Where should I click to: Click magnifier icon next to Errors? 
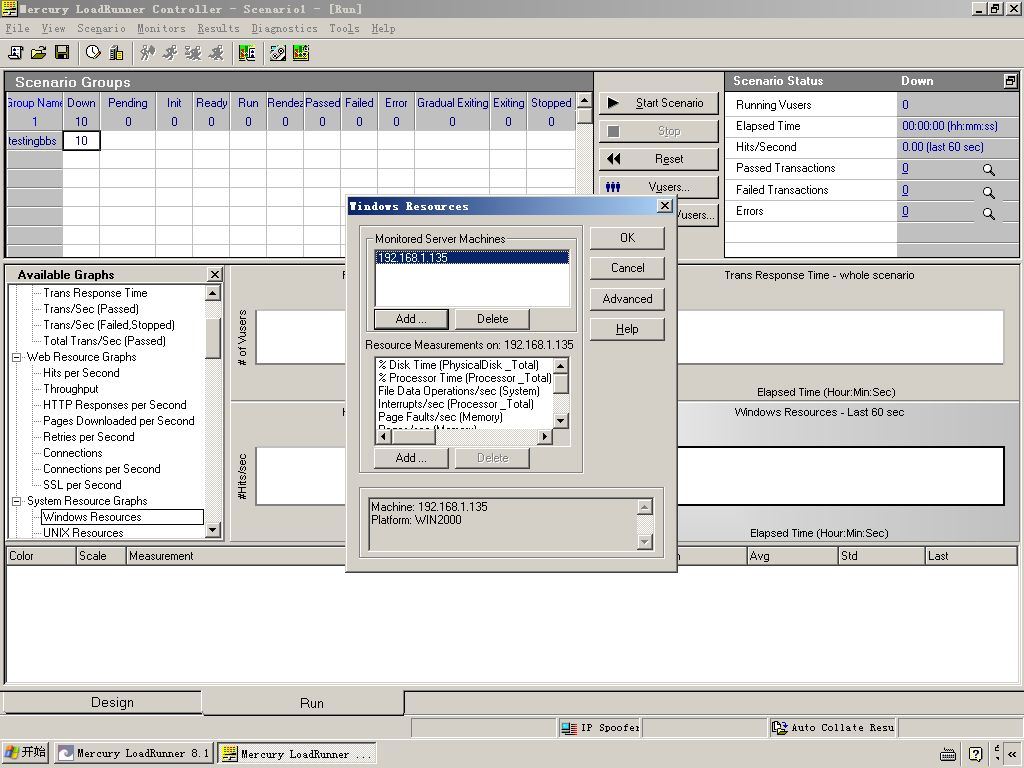[989, 214]
